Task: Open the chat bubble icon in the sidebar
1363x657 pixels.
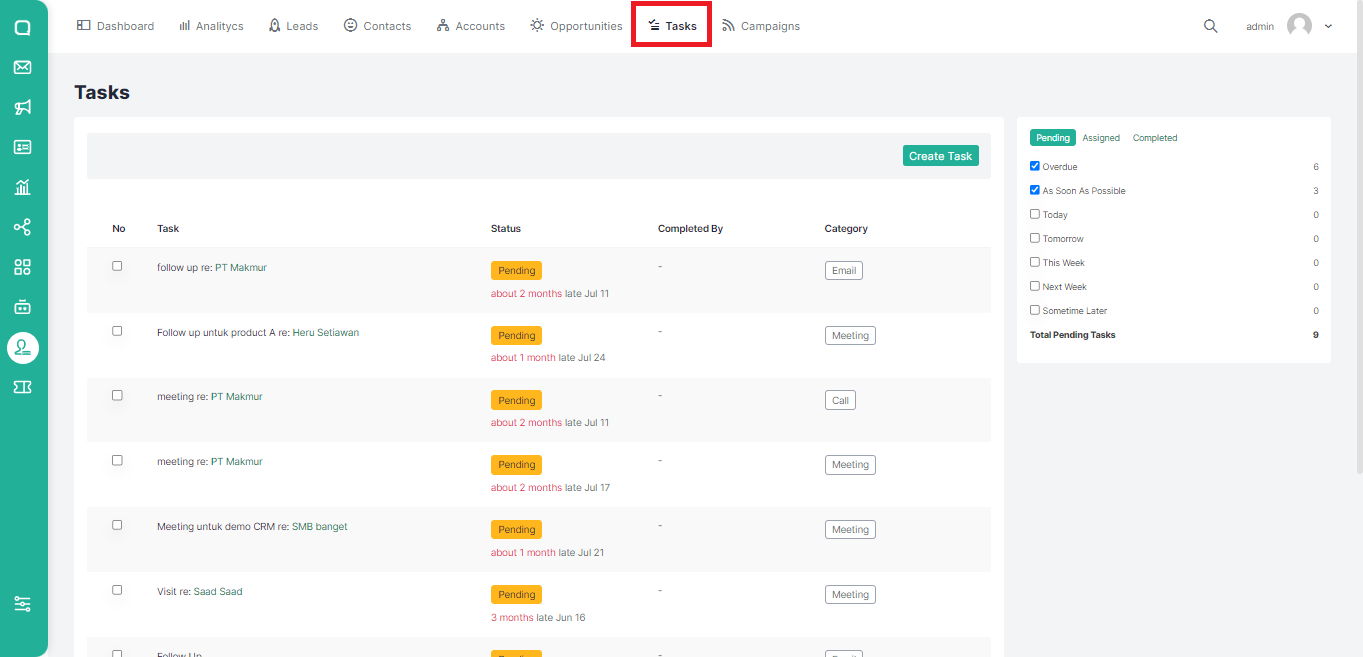Action: point(22,28)
